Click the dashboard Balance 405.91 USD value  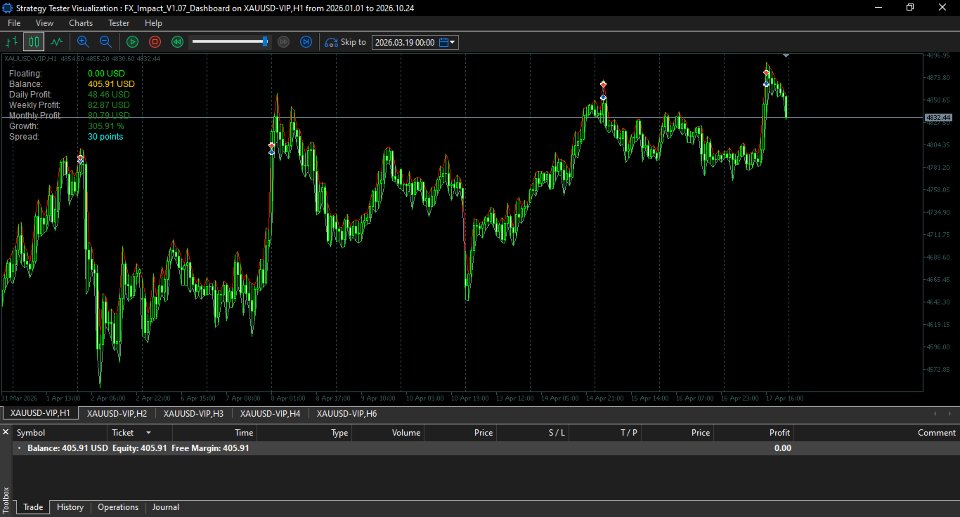(x=111, y=84)
